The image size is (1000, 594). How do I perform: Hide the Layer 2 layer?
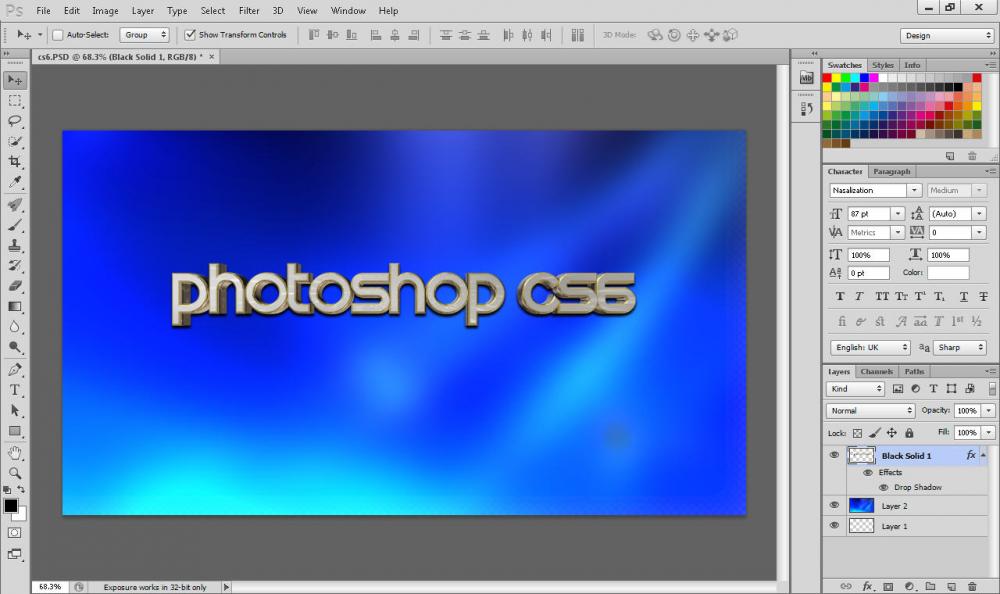[834, 505]
